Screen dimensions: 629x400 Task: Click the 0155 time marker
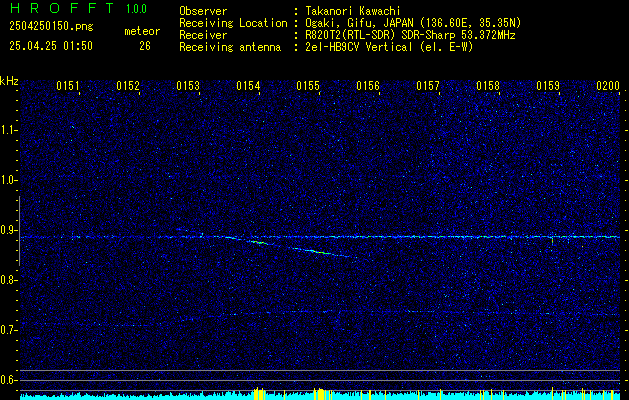tap(308, 86)
